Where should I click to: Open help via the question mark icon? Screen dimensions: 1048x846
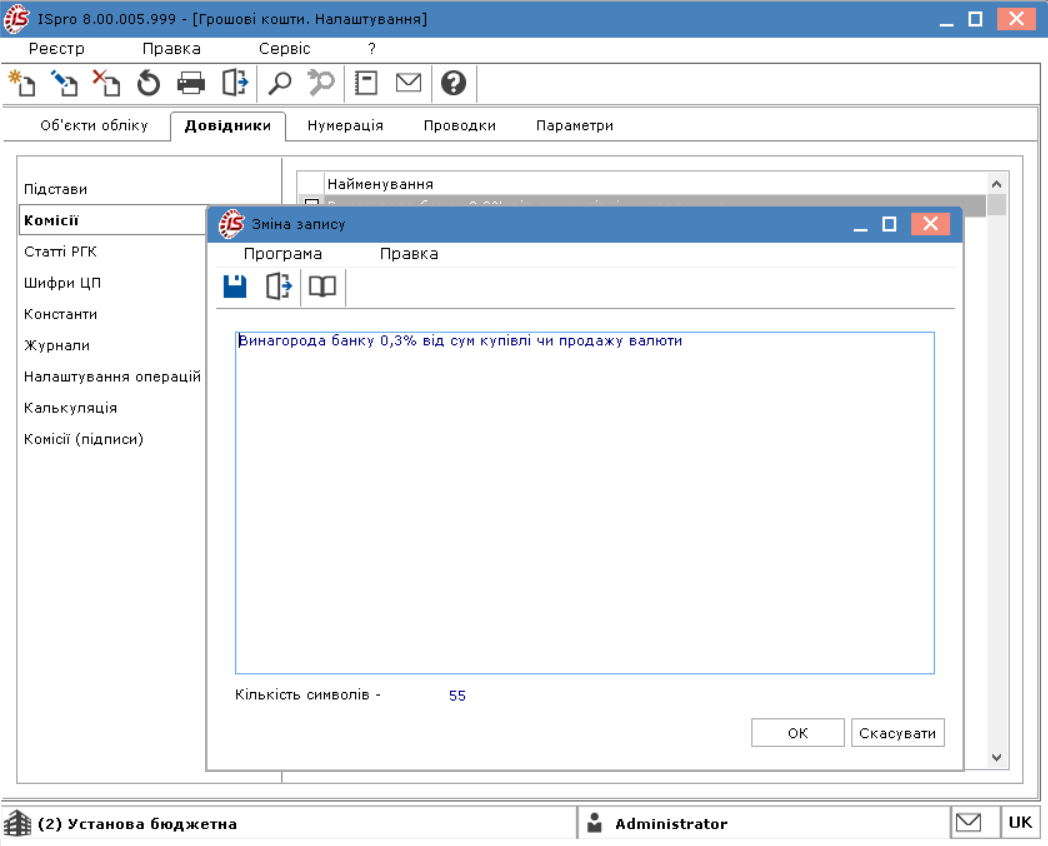click(453, 83)
